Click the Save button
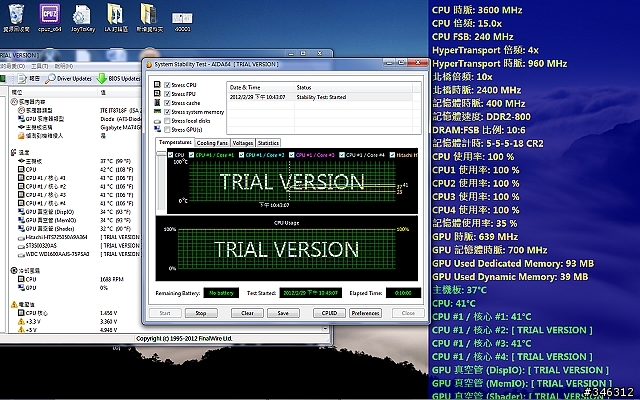 point(283,313)
